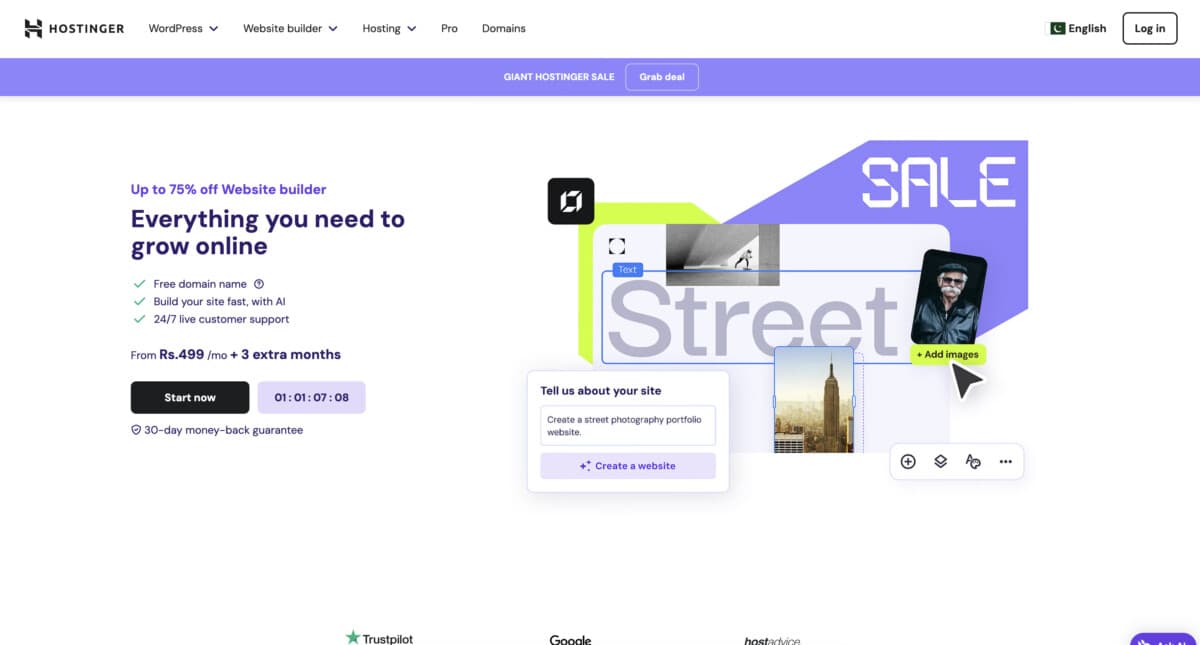Open the Hosting dropdown menu
The image size is (1200, 645).
coord(389,28)
